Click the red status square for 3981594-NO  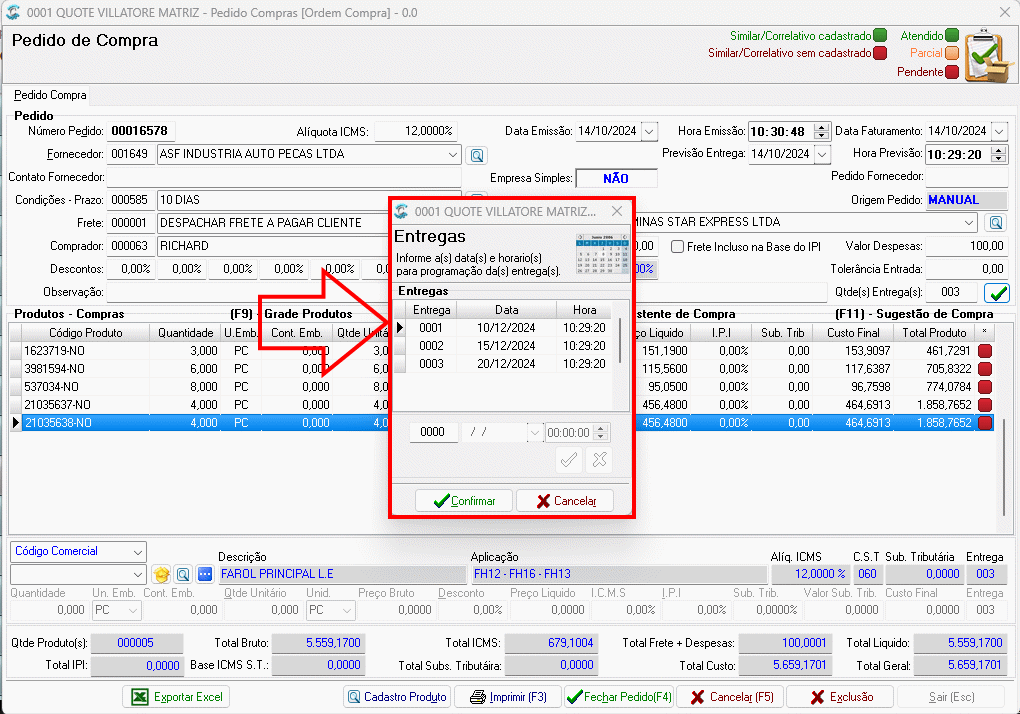985,369
